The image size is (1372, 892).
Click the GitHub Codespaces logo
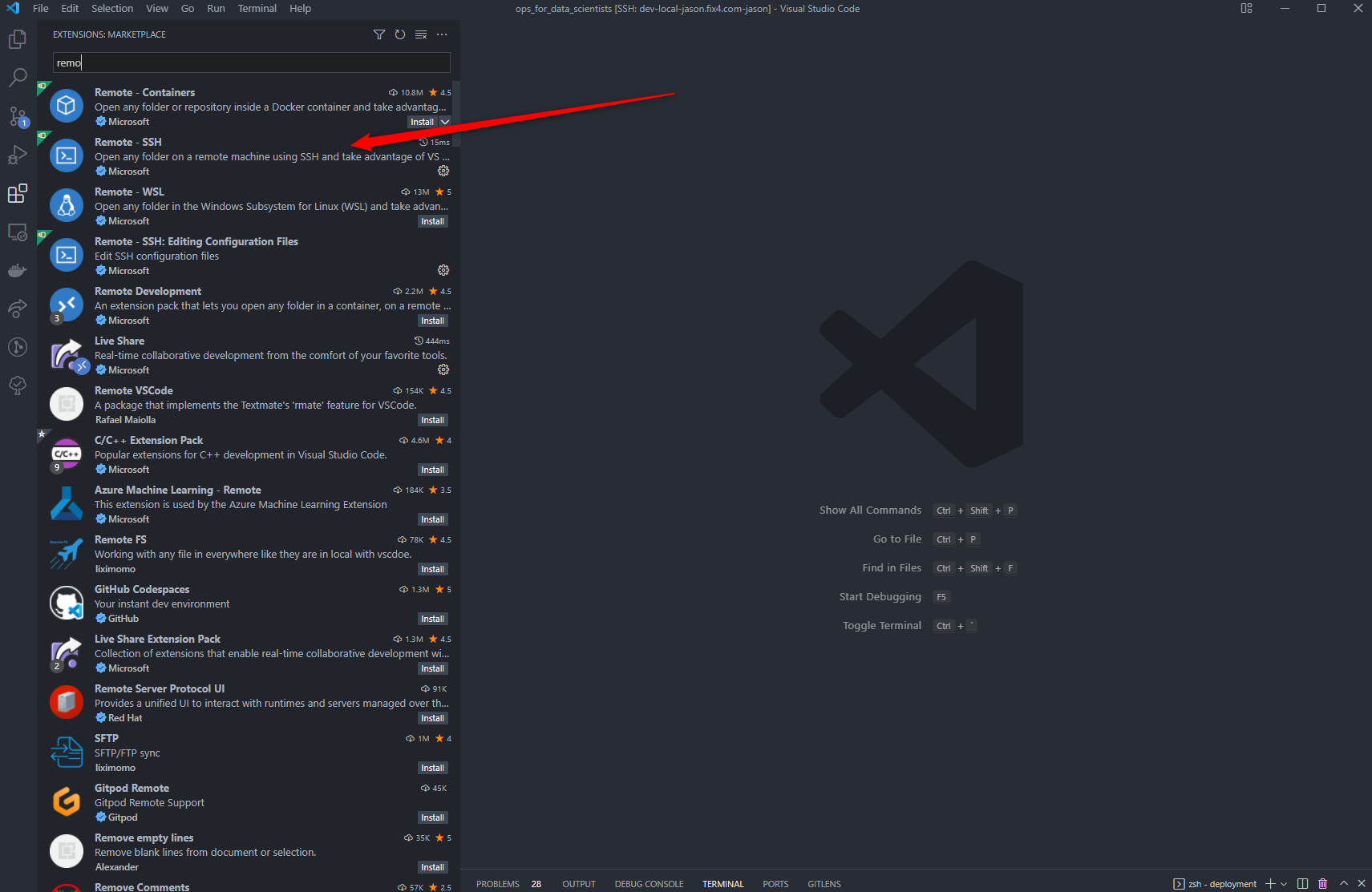(67, 603)
